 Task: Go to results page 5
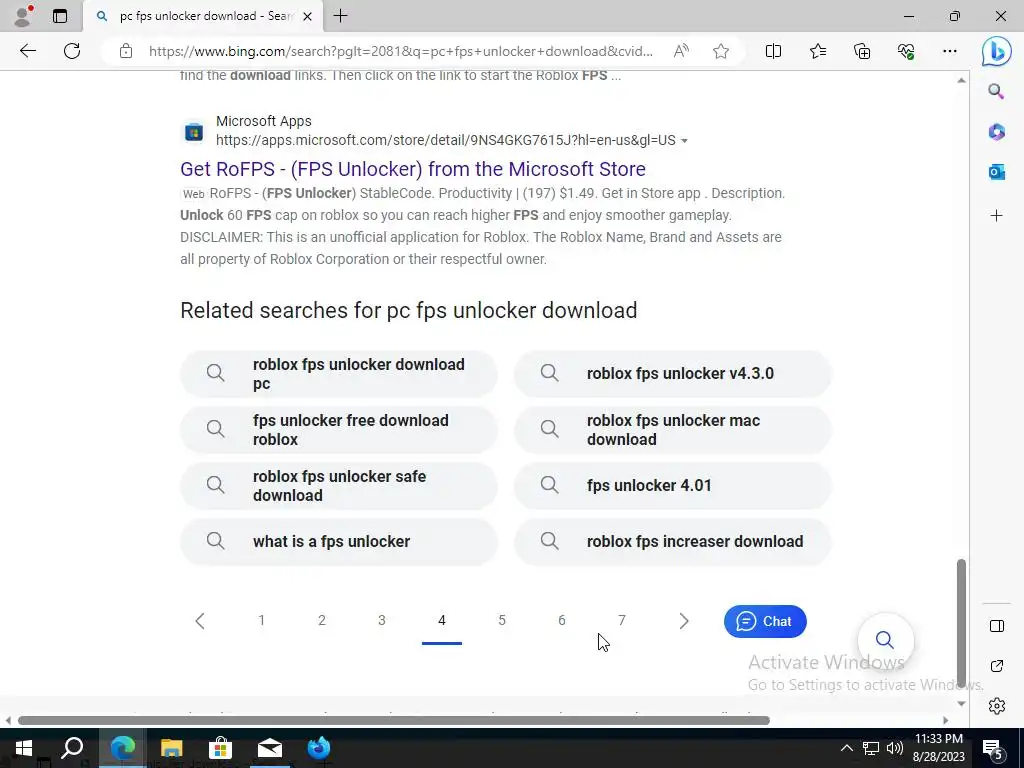502,620
